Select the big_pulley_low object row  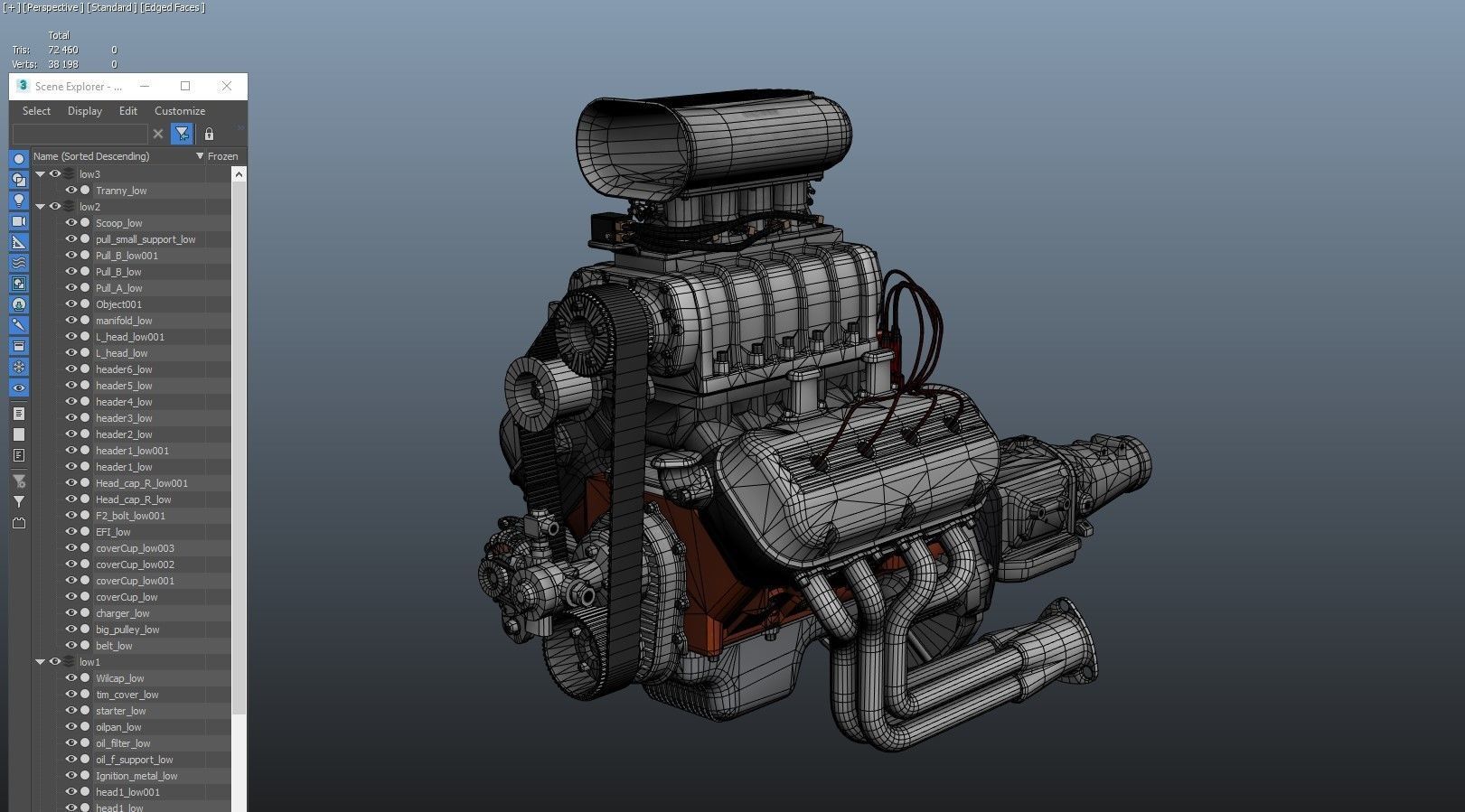tap(127, 630)
